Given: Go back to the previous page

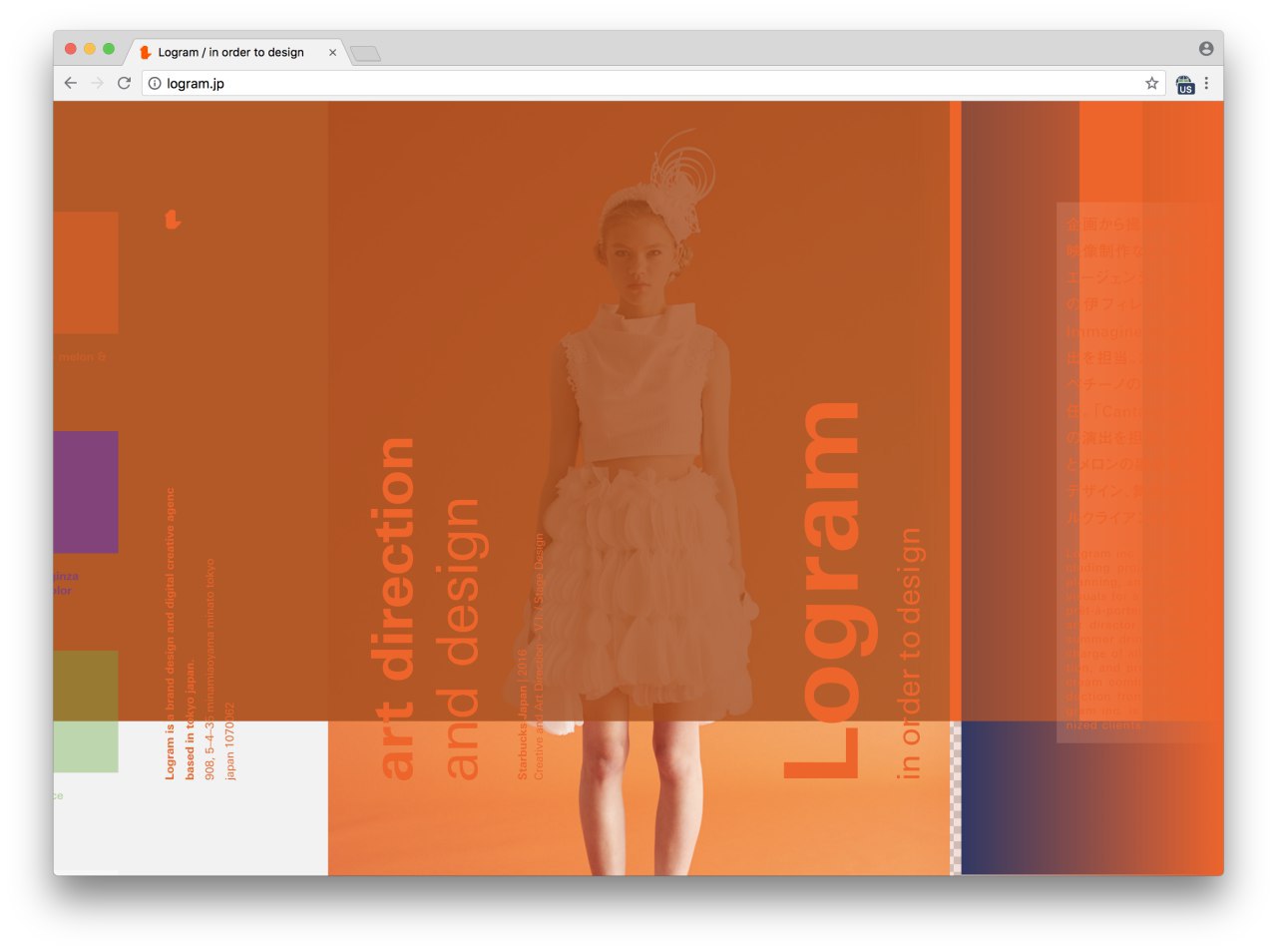Looking at the screenshot, I should pyautogui.click(x=70, y=83).
